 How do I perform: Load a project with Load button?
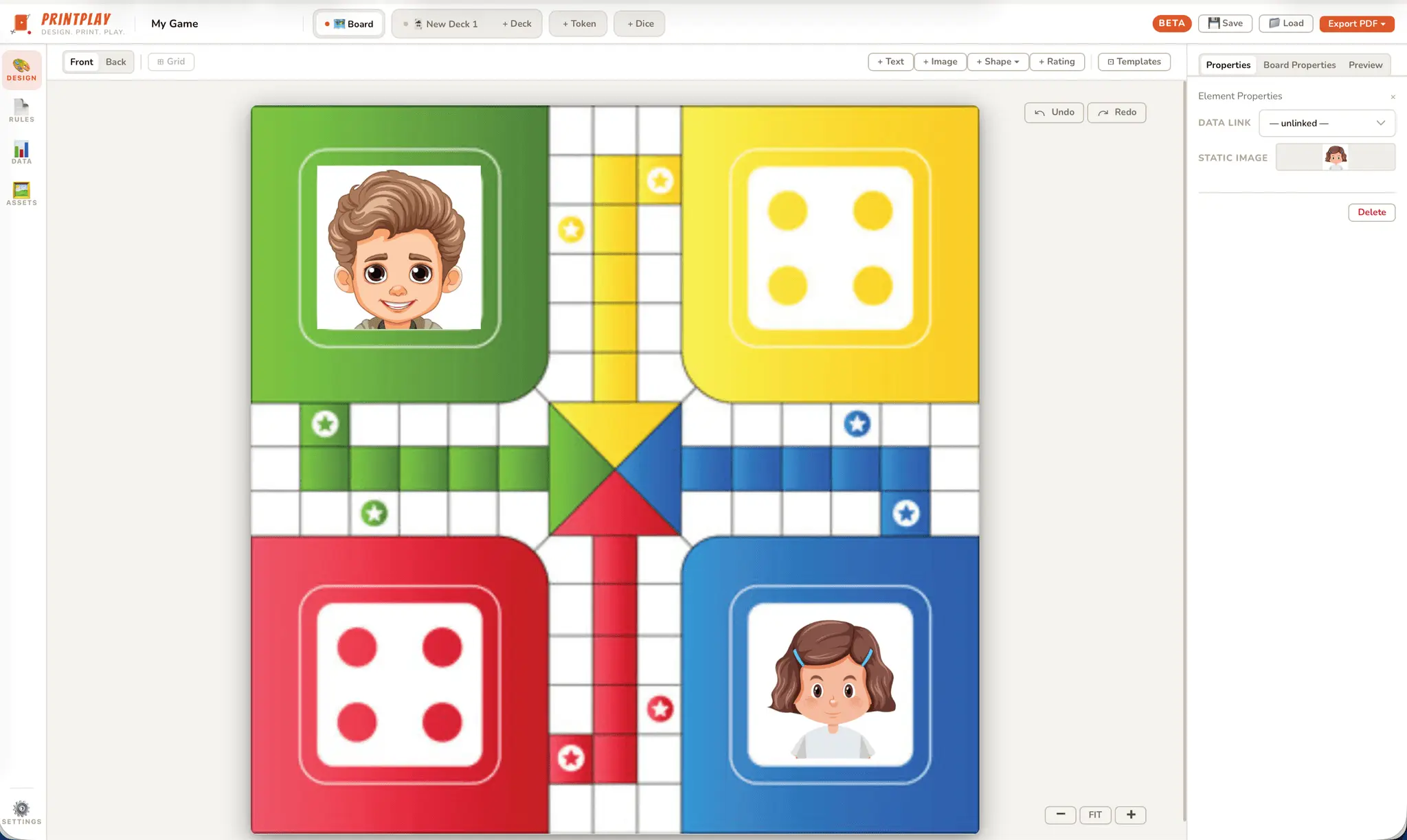1286,23
